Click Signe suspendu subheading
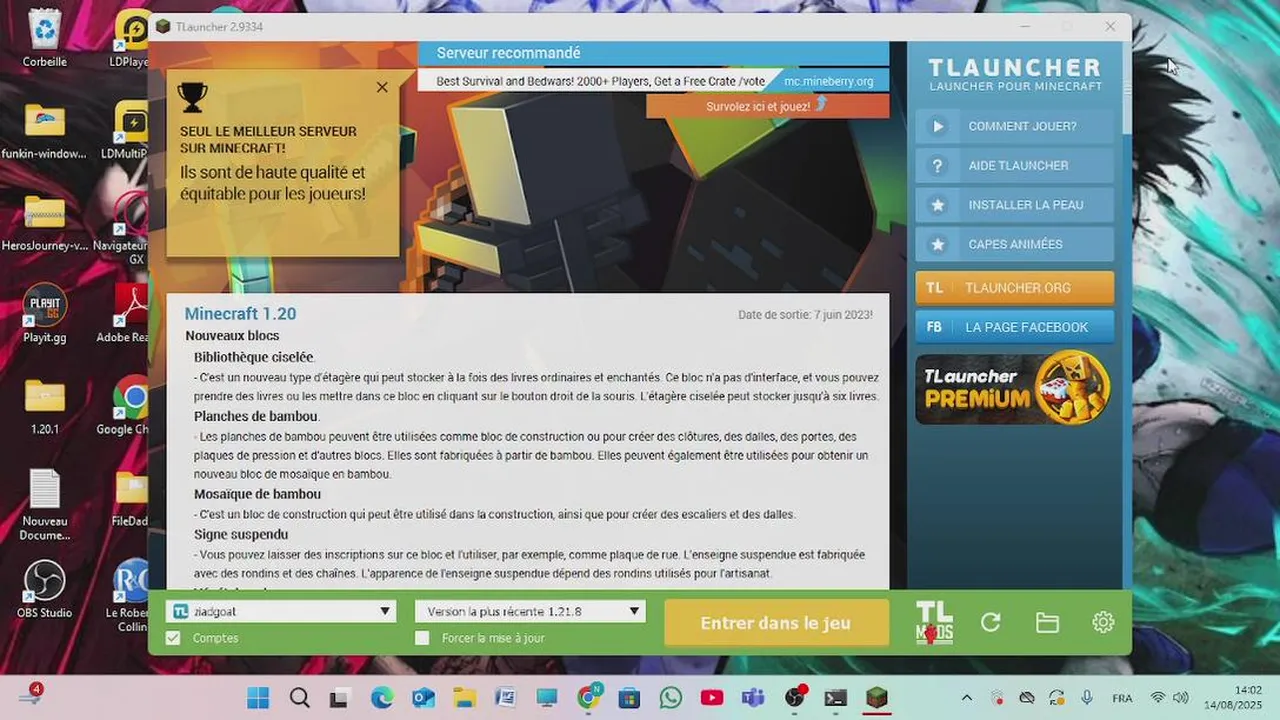This screenshot has width=1280, height=720. click(x=241, y=534)
